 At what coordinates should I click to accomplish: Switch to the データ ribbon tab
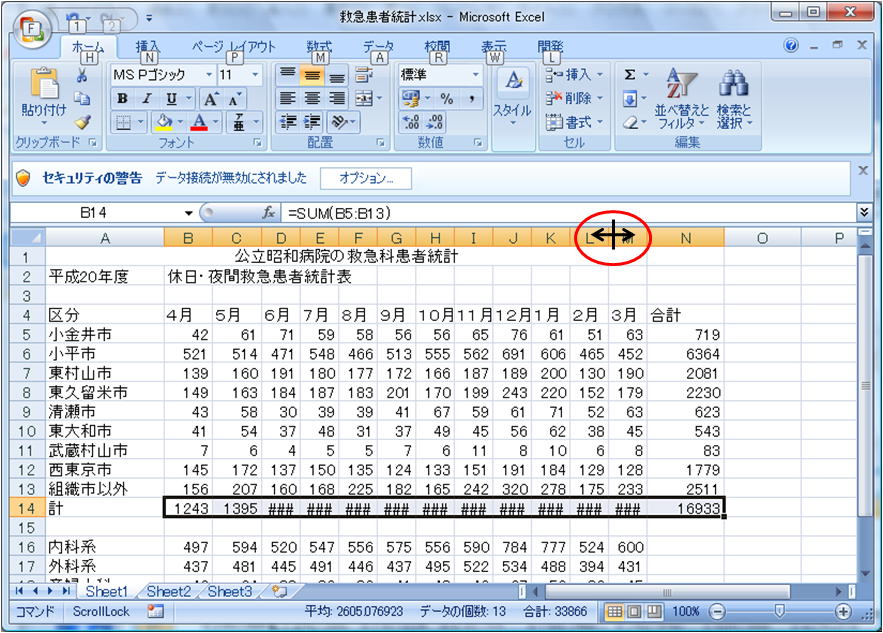click(378, 47)
